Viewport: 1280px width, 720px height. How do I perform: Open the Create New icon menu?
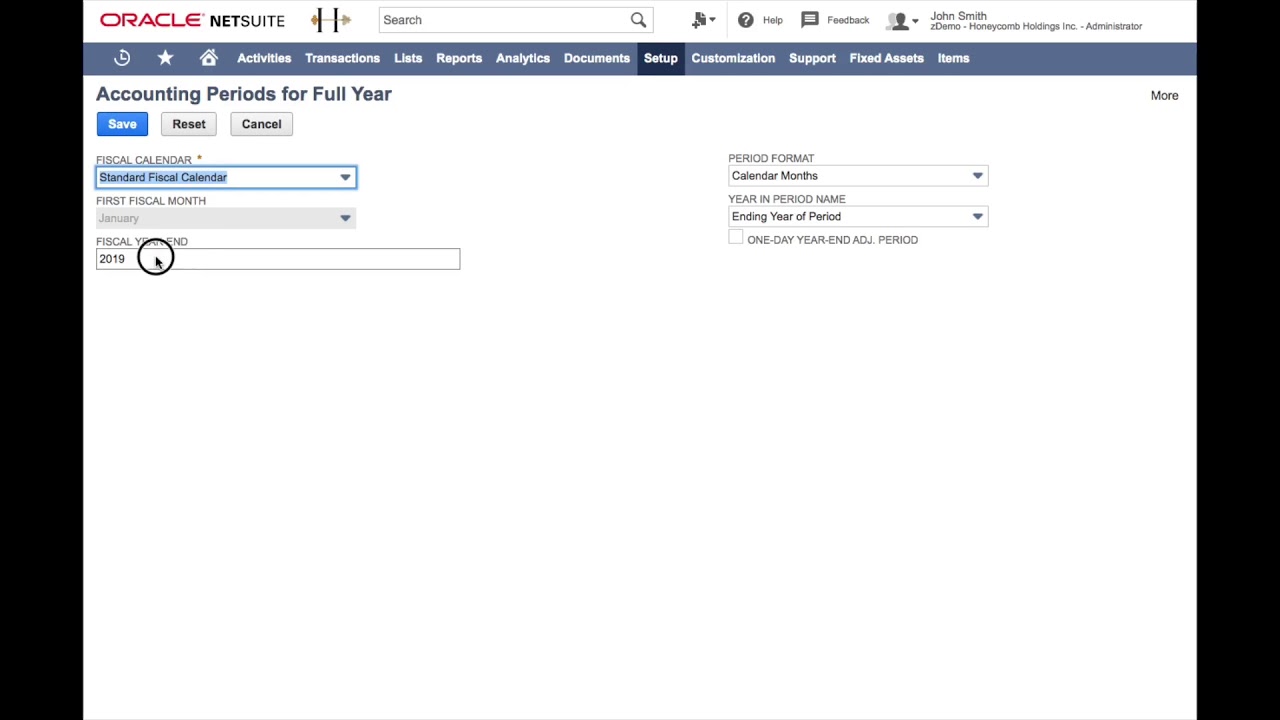(704, 20)
